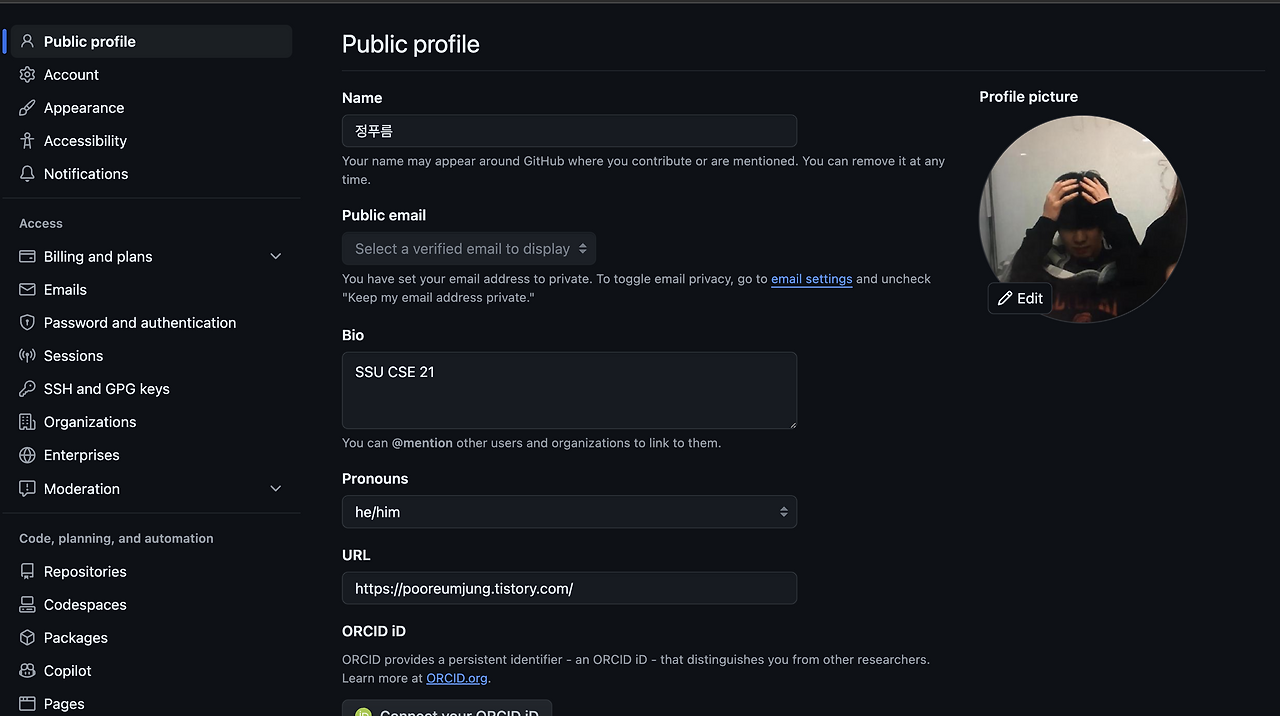Click the Notifications bell icon
The width and height of the screenshot is (1280, 716).
pyautogui.click(x=27, y=174)
